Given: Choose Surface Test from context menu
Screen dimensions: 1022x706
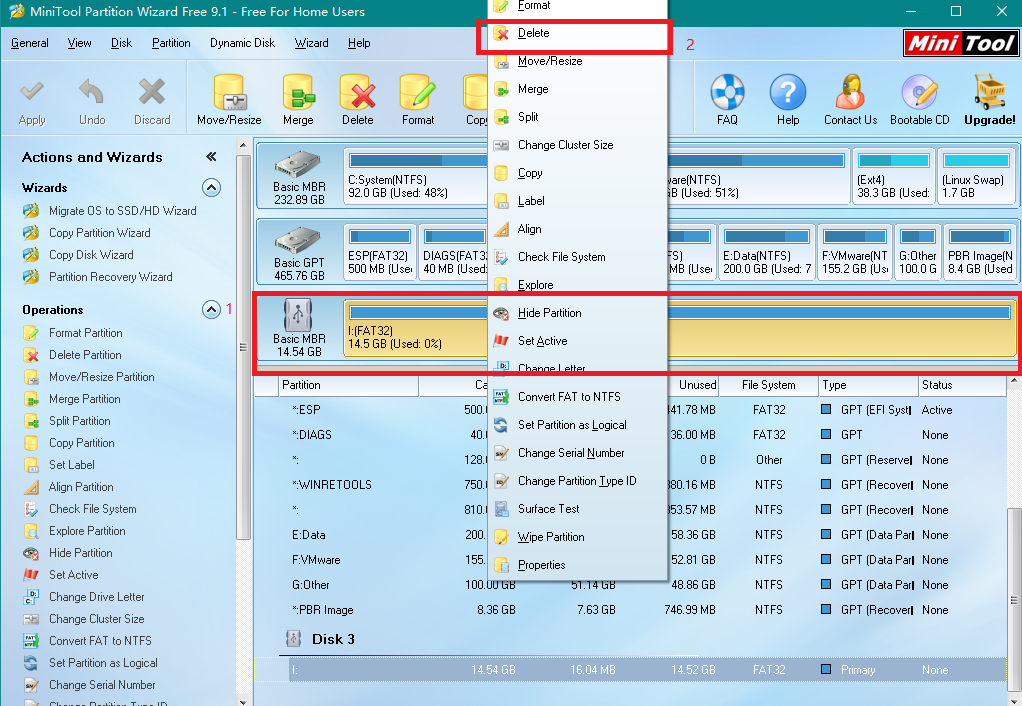Looking at the screenshot, I should click(x=577, y=509).
